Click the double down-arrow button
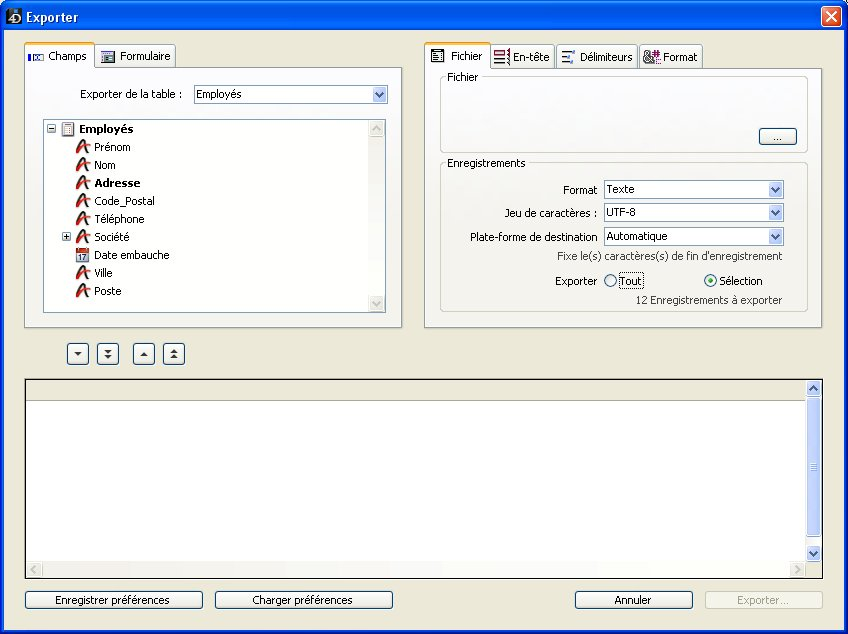This screenshot has width=848, height=634. 108,354
